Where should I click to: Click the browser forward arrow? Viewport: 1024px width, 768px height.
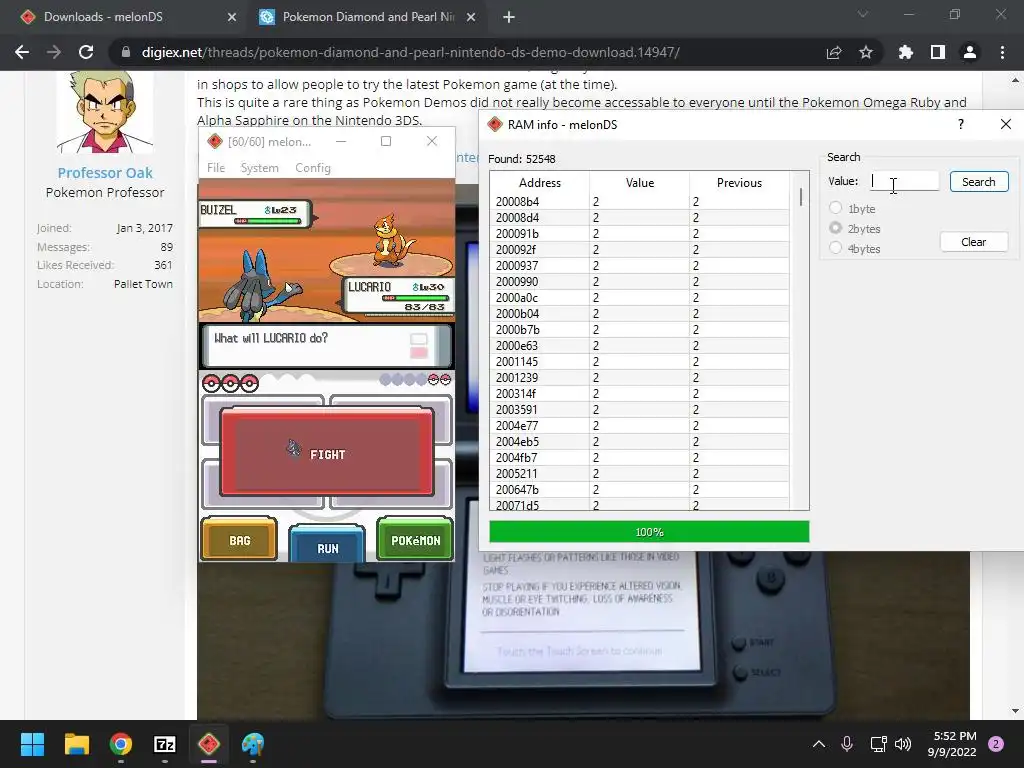click(x=54, y=52)
